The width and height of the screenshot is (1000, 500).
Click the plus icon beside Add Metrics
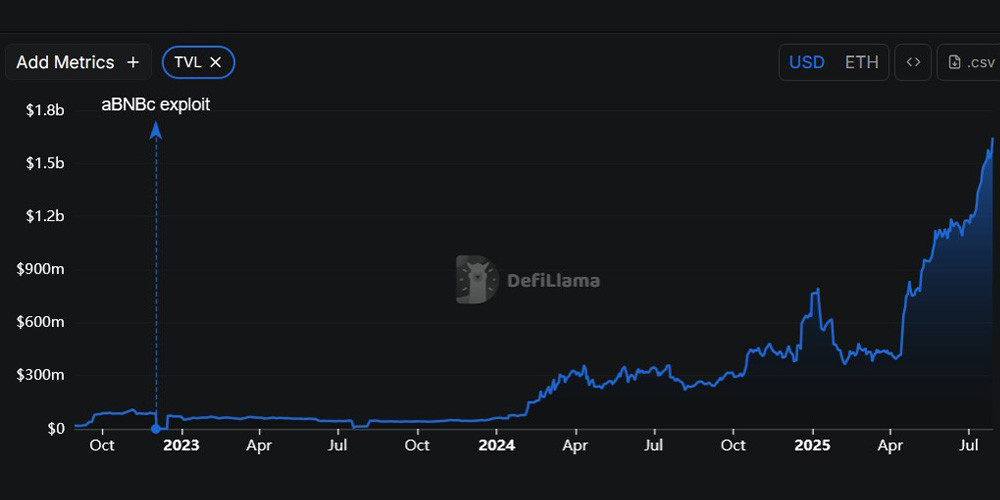coord(133,62)
